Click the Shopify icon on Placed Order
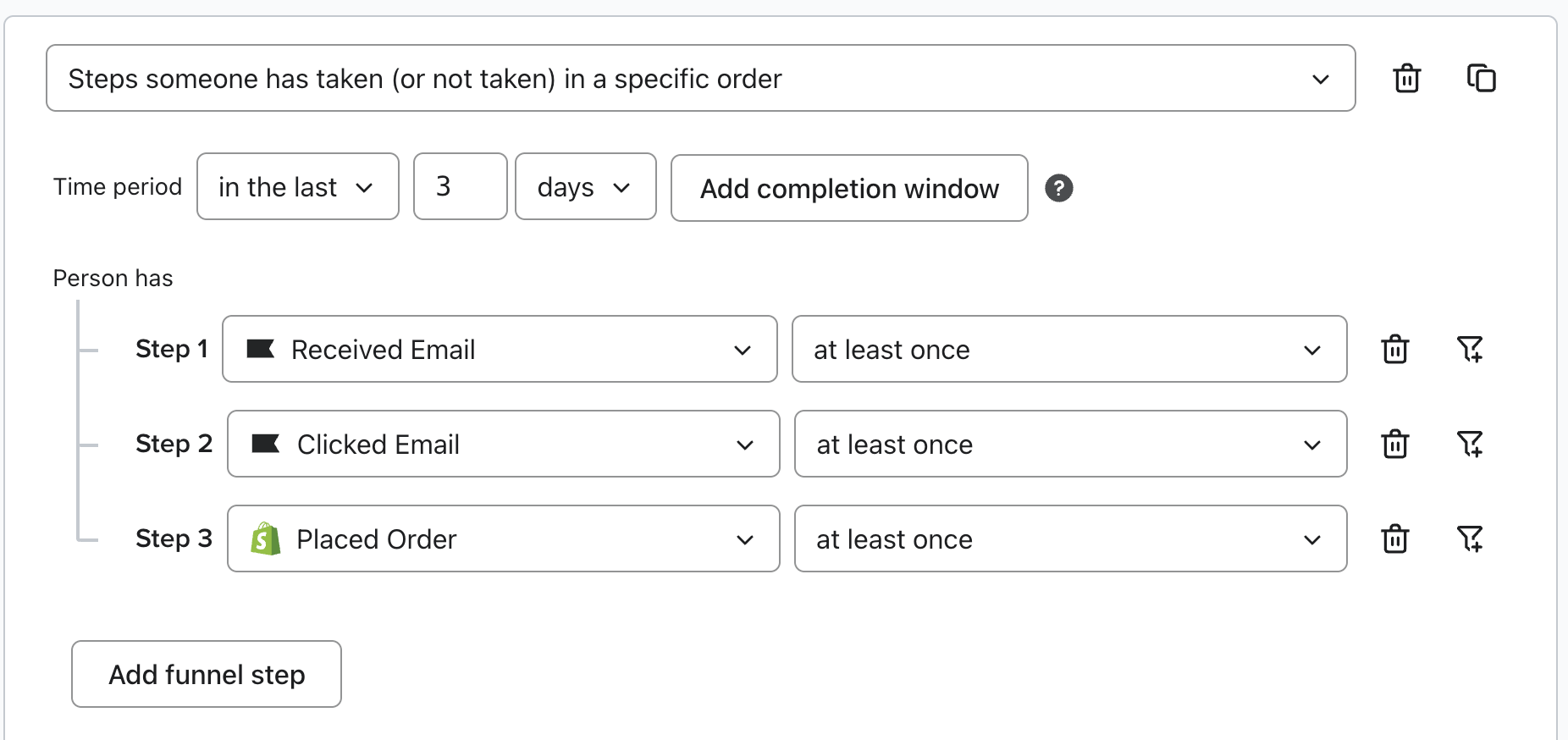Image resolution: width=1568 pixels, height=740 pixels. 263,538
